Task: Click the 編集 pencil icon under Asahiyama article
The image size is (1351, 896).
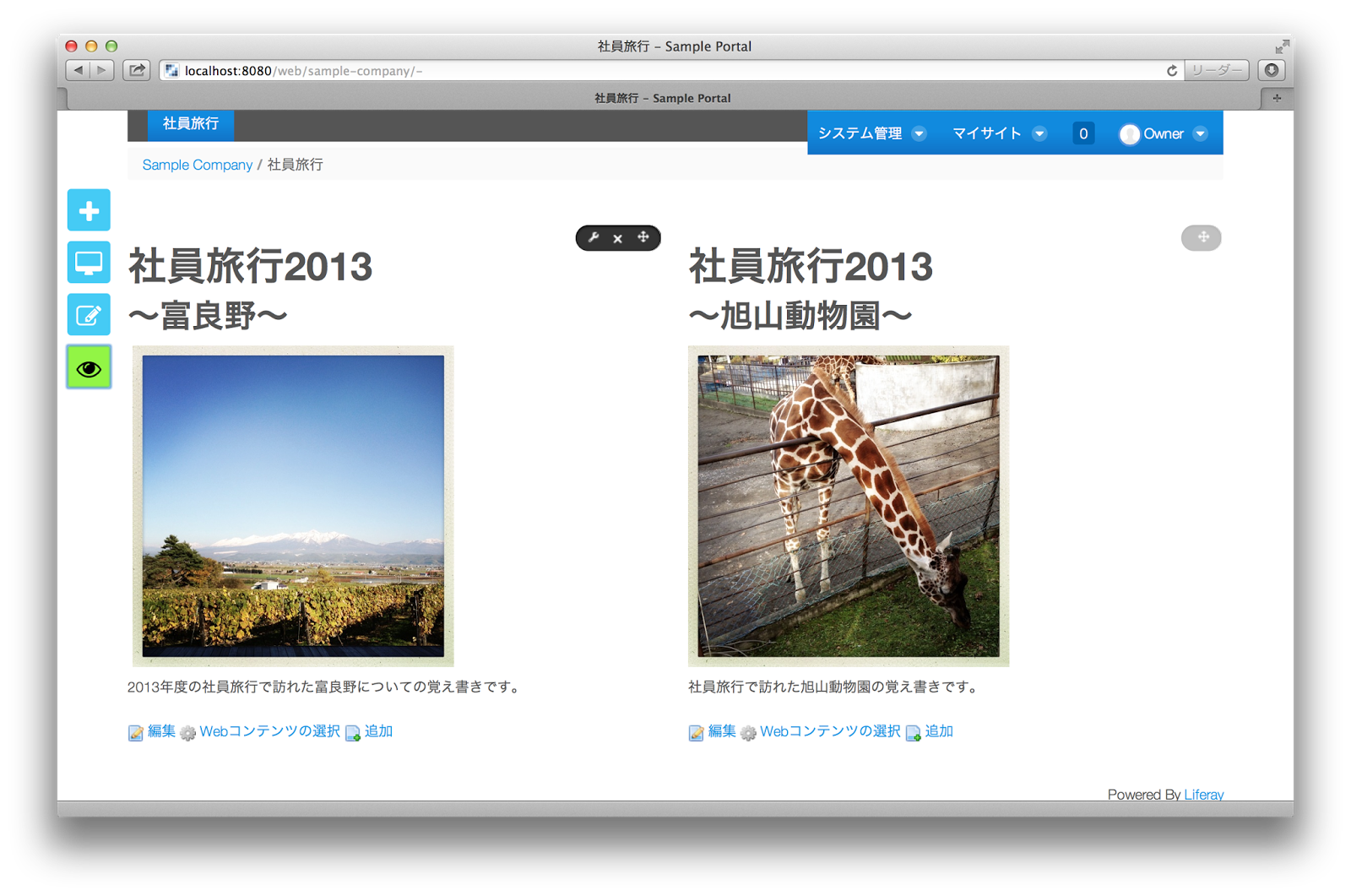Action: point(696,733)
